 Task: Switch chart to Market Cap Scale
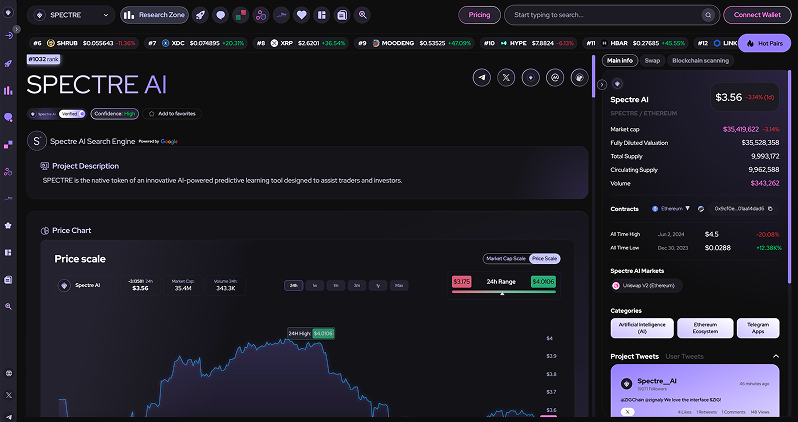[506, 259]
